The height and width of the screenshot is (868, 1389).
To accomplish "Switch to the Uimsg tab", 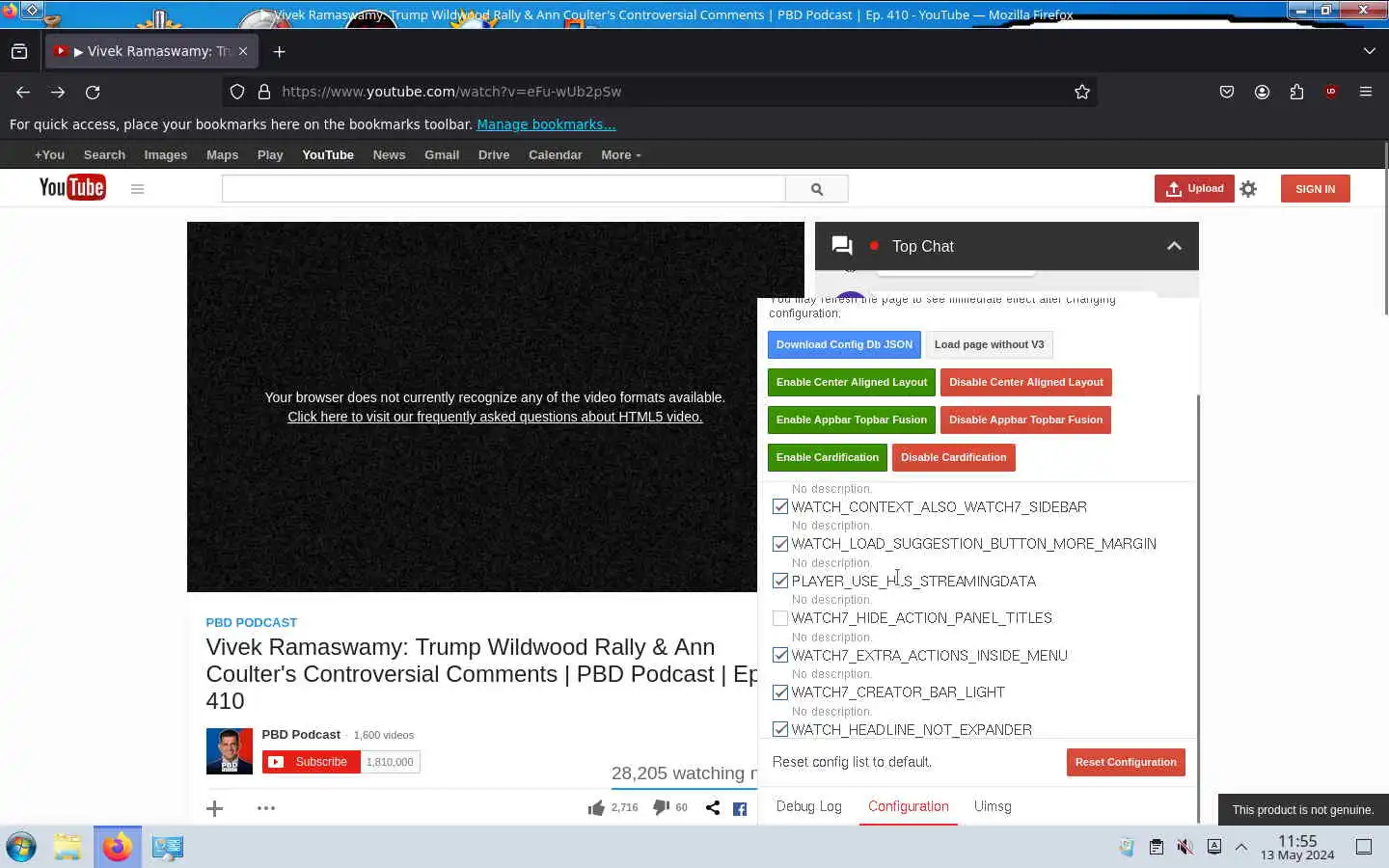I will [993, 806].
